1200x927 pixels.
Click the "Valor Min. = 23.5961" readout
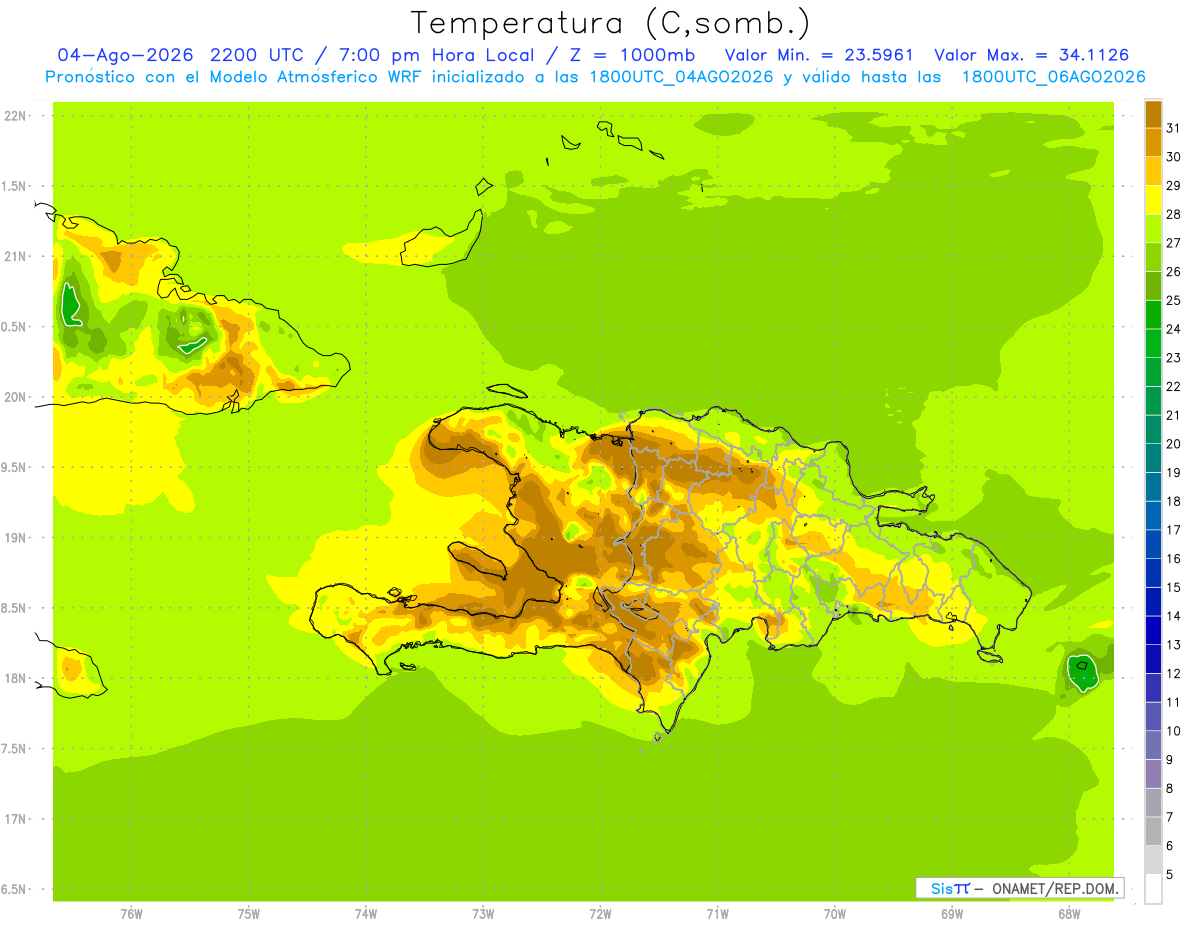coord(819,55)
